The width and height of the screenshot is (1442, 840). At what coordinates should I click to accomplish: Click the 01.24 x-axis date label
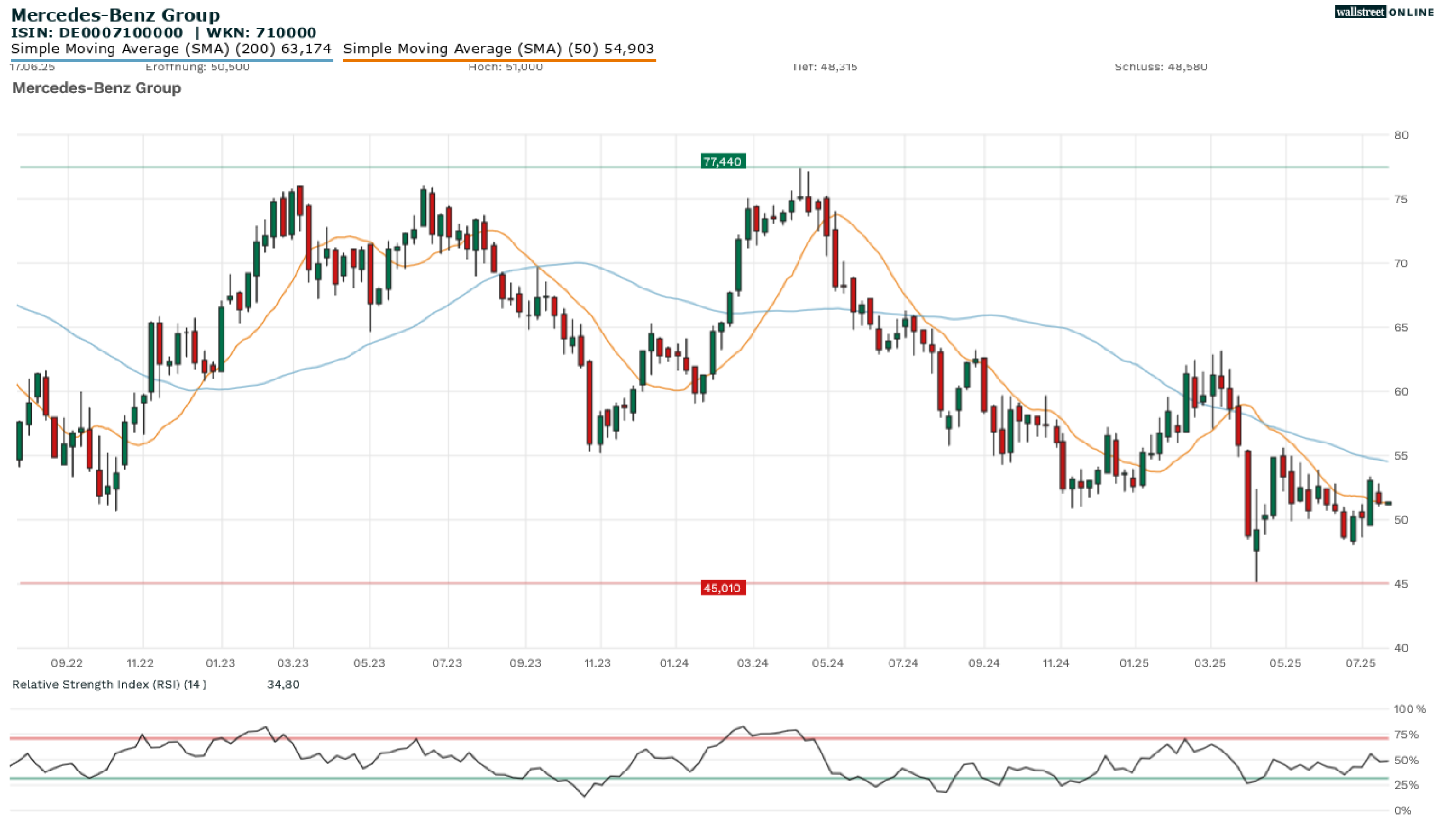coord(674,663)
